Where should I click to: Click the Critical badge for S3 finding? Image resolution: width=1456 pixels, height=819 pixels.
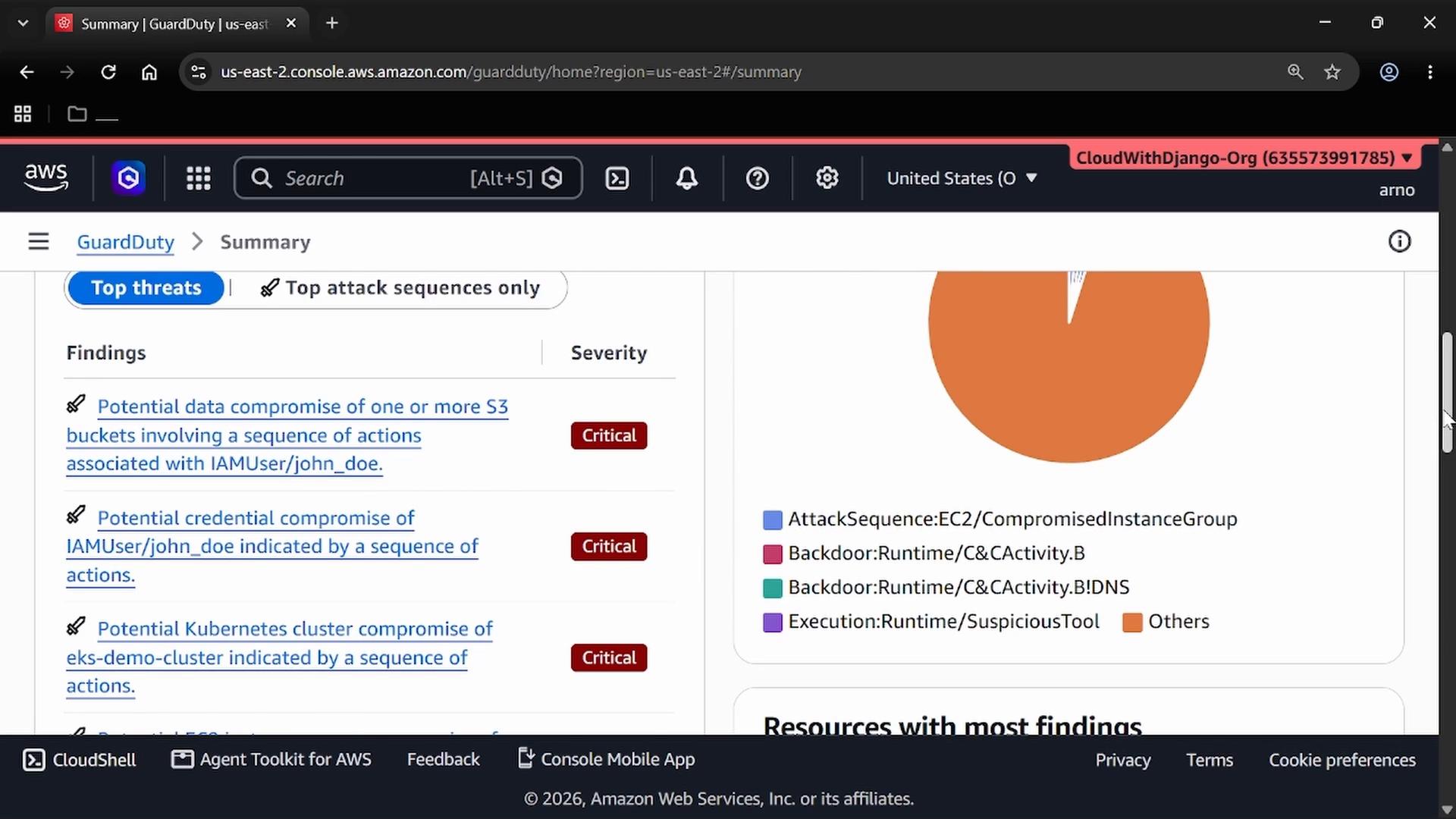pyautogui.click(x=609, y=435)
